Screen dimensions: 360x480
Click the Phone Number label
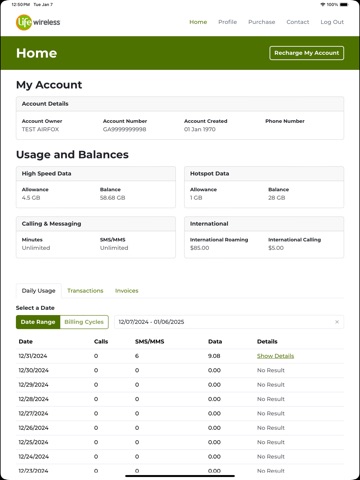click(285, 121)
